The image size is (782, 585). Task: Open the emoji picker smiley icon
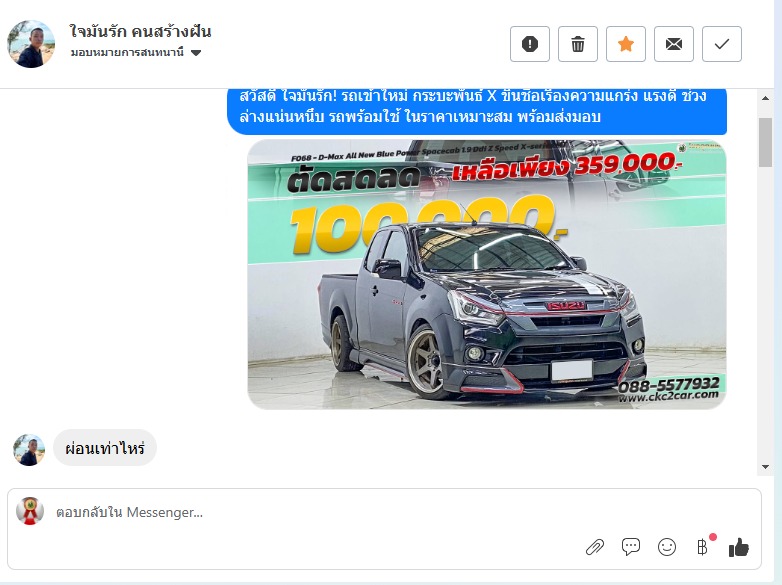667,547
